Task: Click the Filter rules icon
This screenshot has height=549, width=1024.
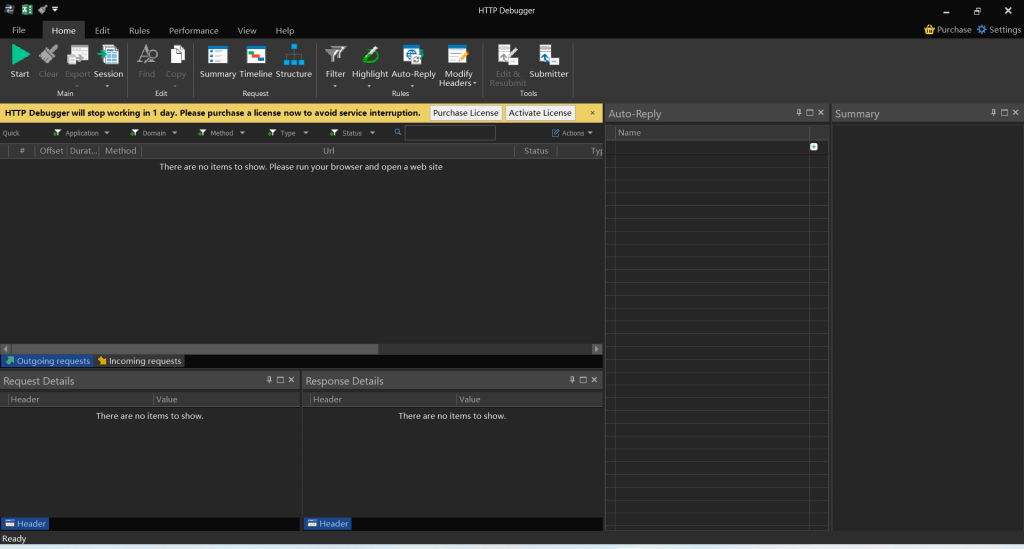Action: point(336,55)
